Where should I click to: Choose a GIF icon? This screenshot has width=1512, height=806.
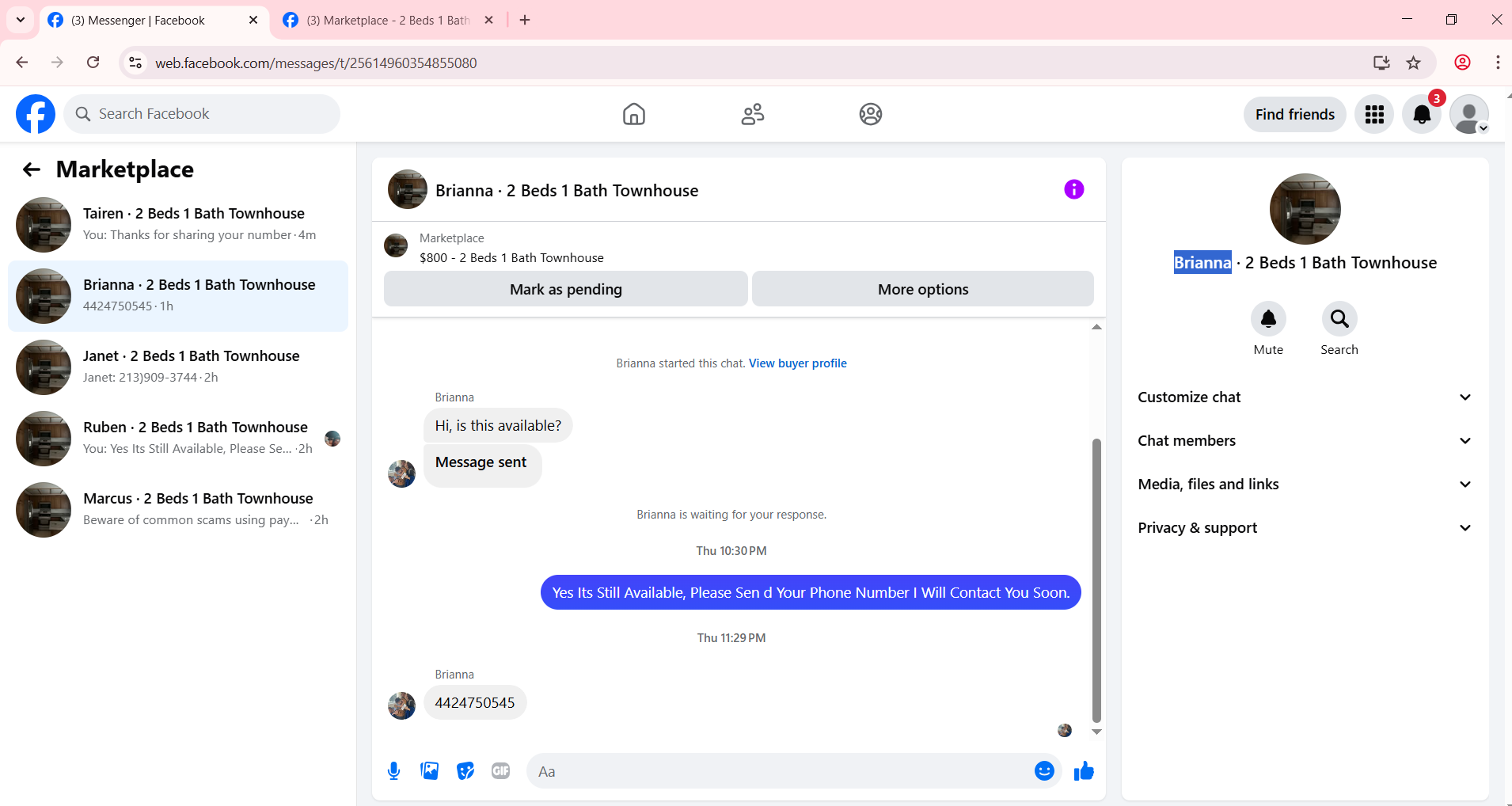point(500,771)
